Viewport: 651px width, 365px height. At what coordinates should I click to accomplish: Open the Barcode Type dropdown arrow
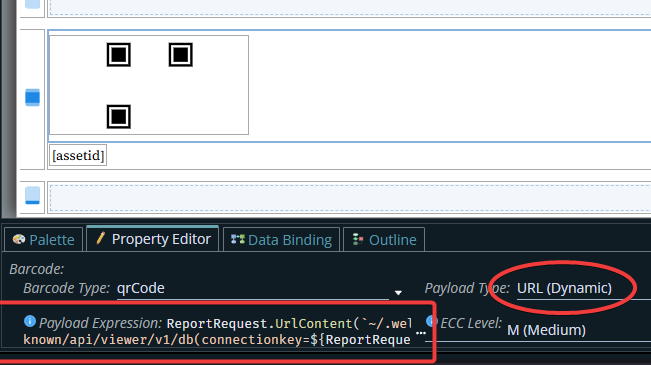point(398,293)
